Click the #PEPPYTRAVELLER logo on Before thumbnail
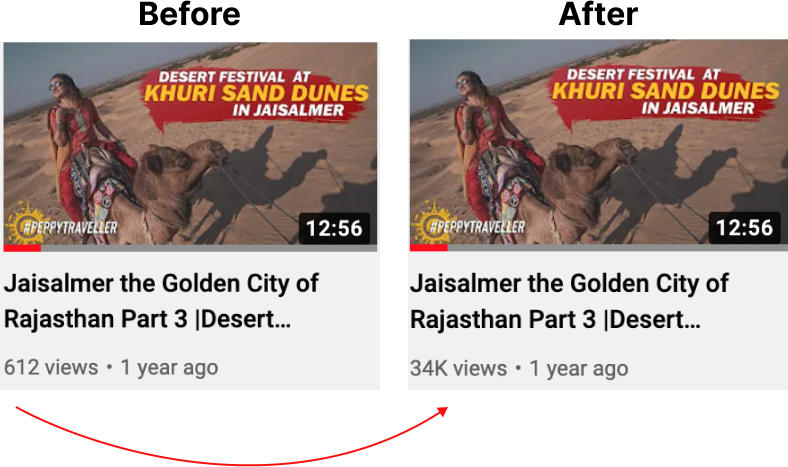Image resolution: width=788 pixels, height=467 pixels. click(61, 225)
